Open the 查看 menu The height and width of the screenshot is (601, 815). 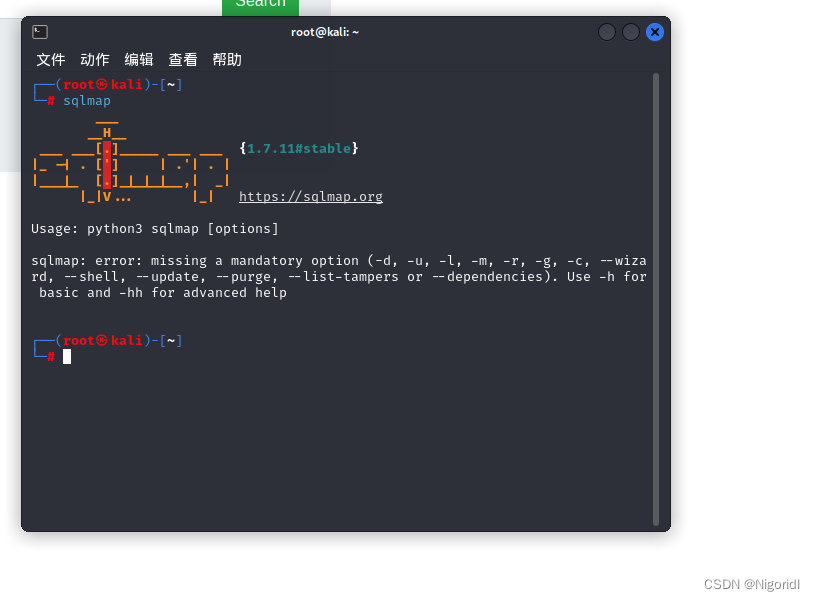point(183,60)
